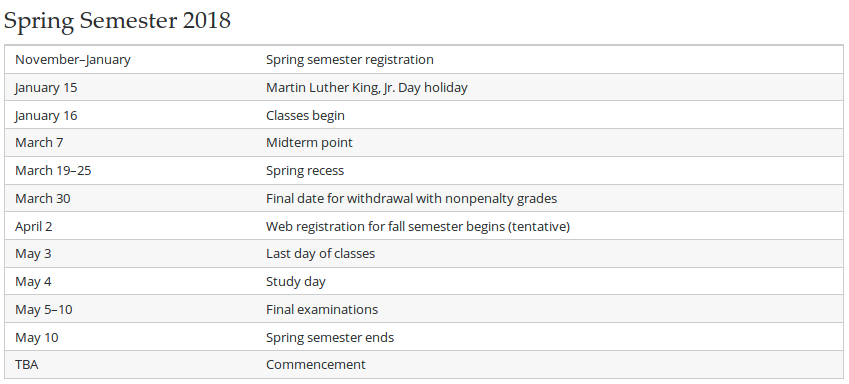Click the Midterm point entry
Image resolution: width=849 pixels, height=384 pixels.
309,142
